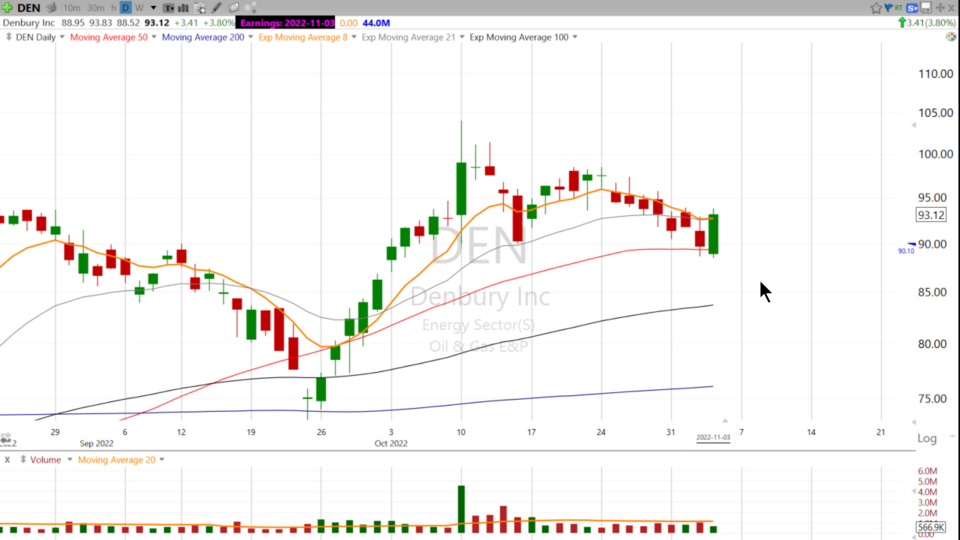Select the hourly 'h' timeframe

114,8
